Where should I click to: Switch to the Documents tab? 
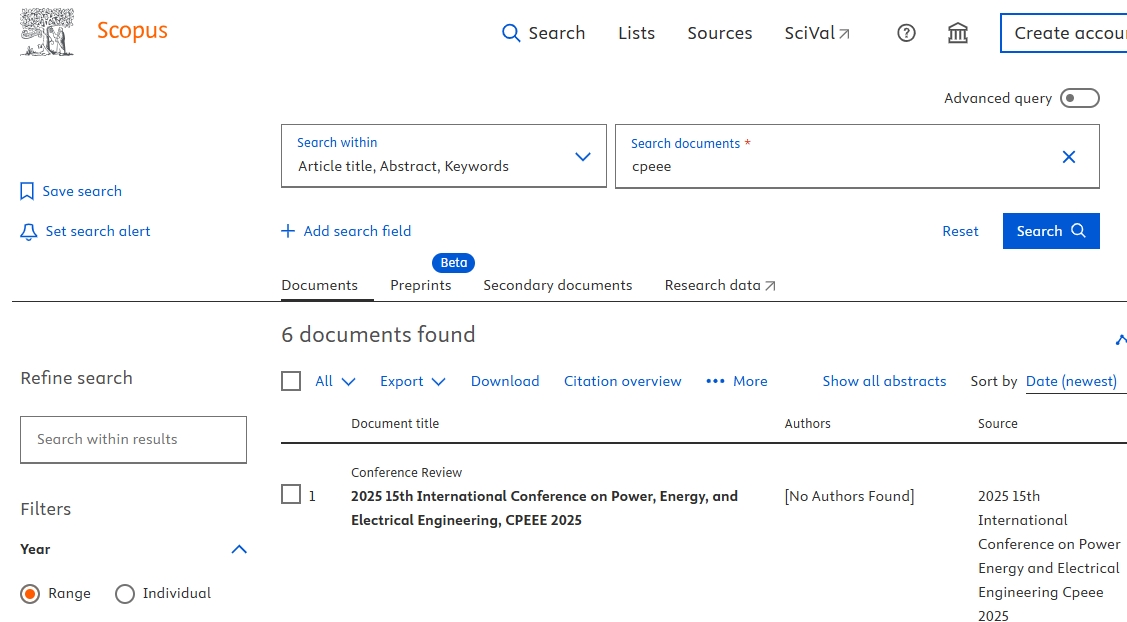319,285
